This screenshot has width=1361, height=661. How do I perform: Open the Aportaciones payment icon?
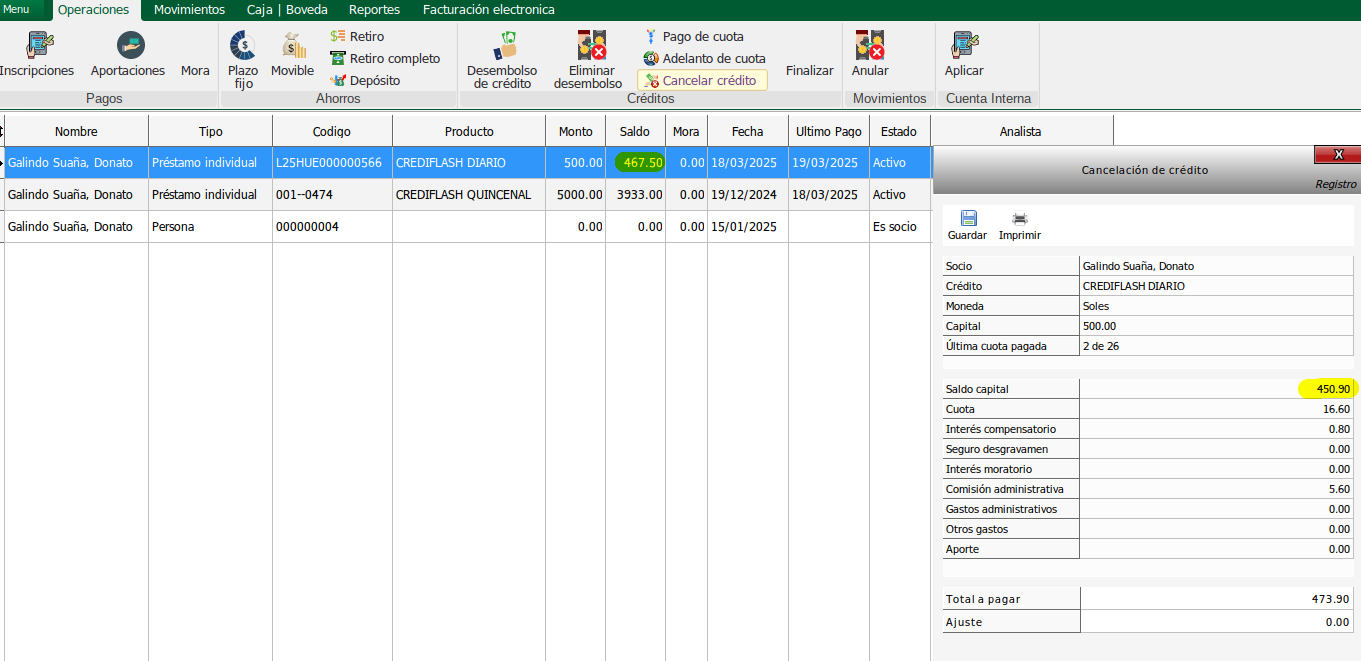129,46
